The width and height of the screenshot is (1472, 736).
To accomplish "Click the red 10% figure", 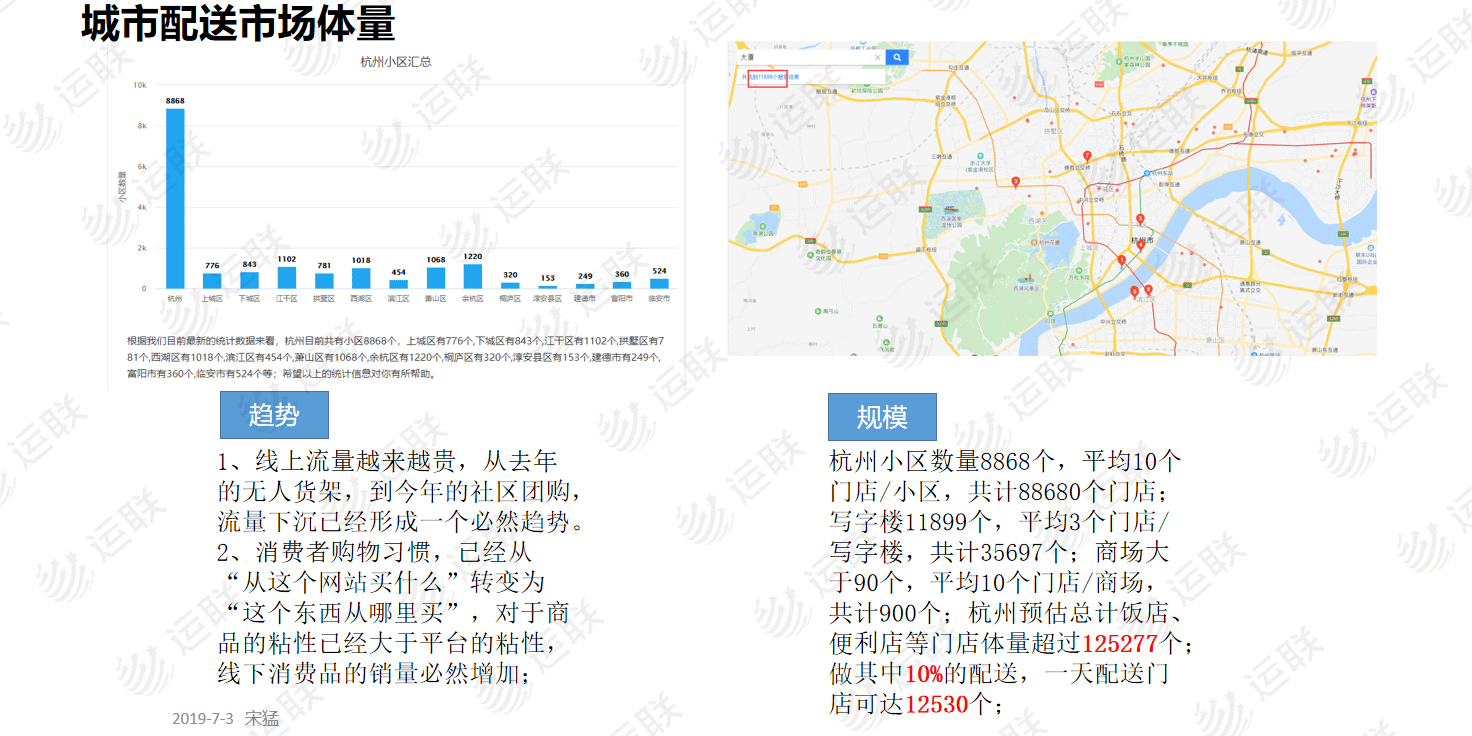I will click(924, 674).
